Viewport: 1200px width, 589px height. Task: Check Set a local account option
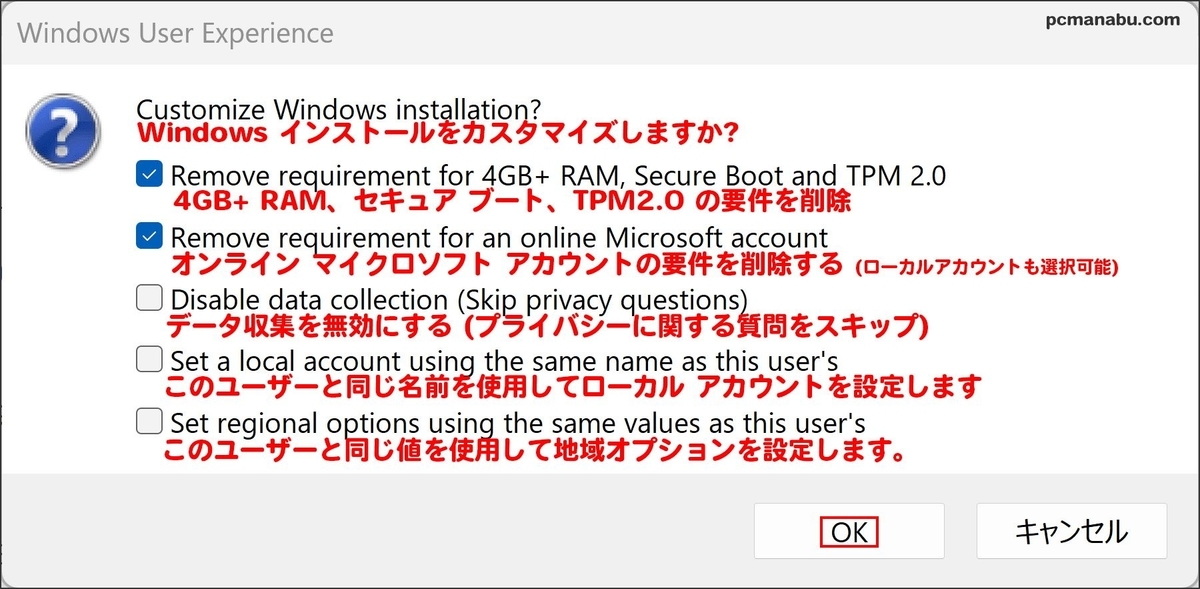tap(149, 359)
